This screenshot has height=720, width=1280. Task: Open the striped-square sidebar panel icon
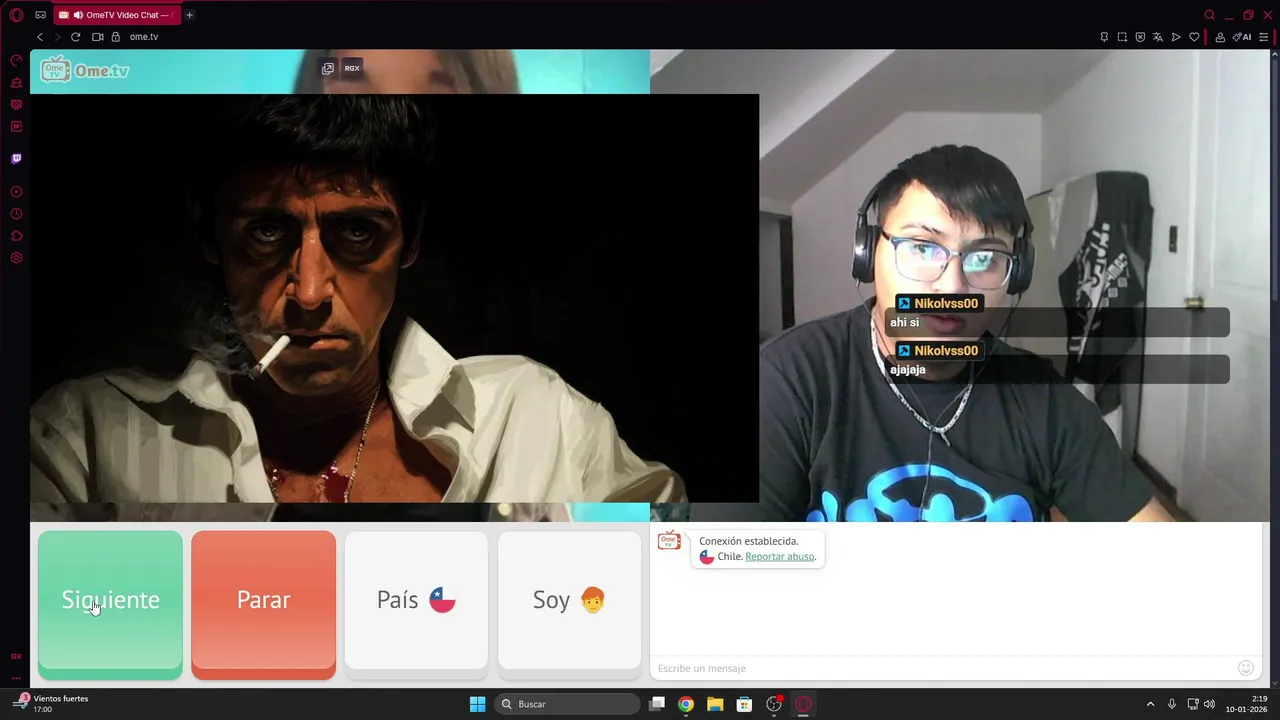point(16,105)
